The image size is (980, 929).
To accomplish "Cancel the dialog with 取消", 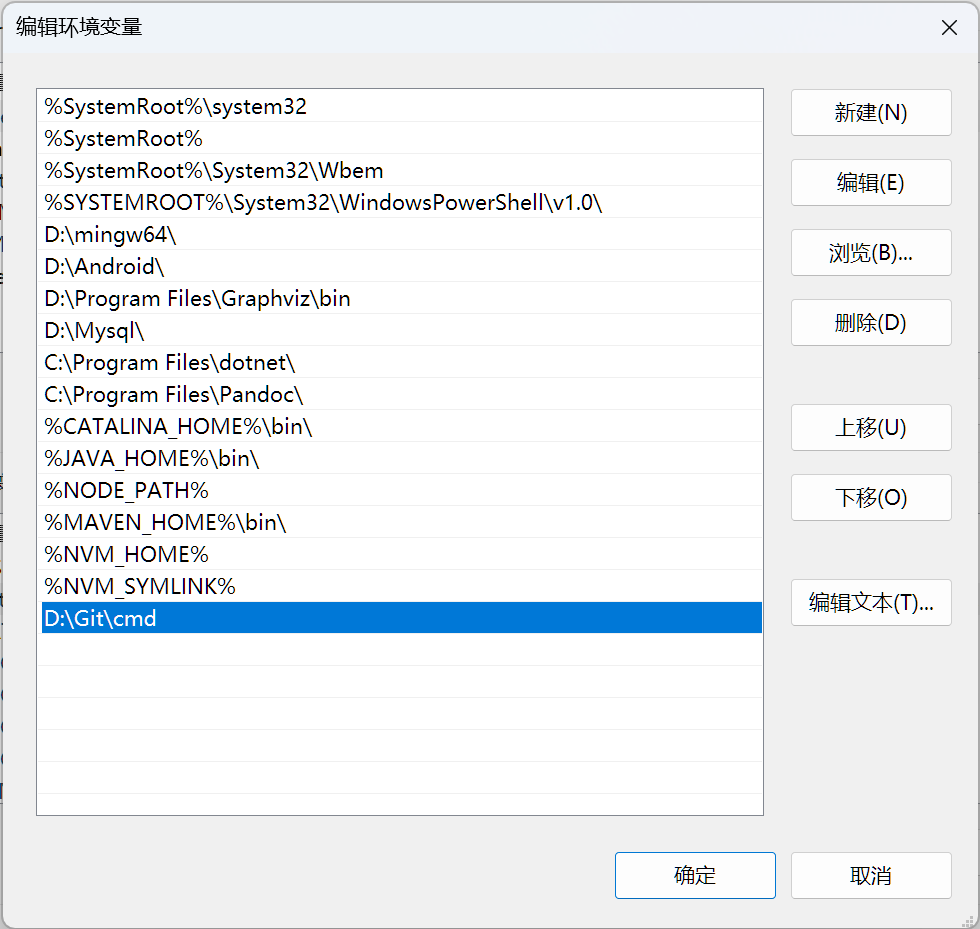I will coord(870,876).
